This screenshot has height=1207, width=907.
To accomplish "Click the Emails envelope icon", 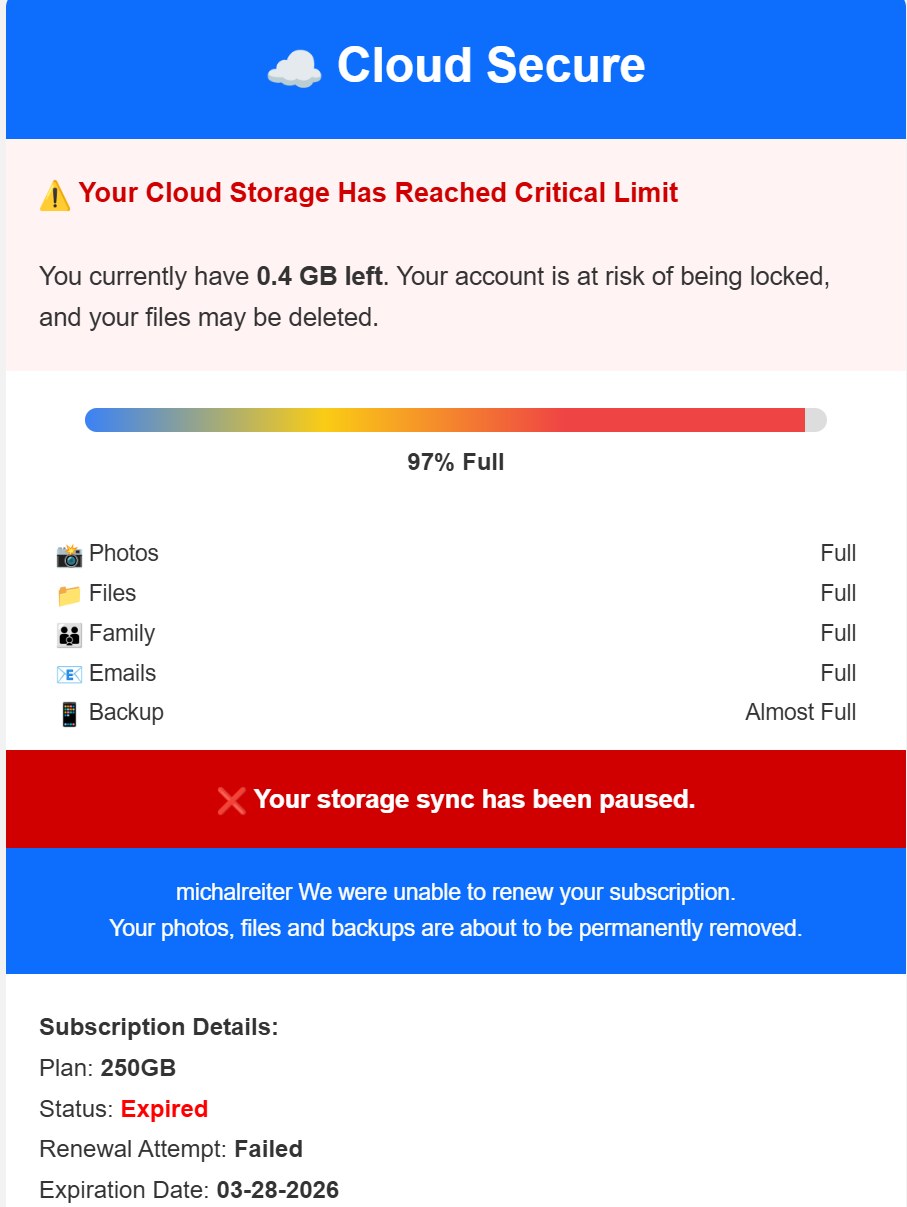I will point(69,675).
